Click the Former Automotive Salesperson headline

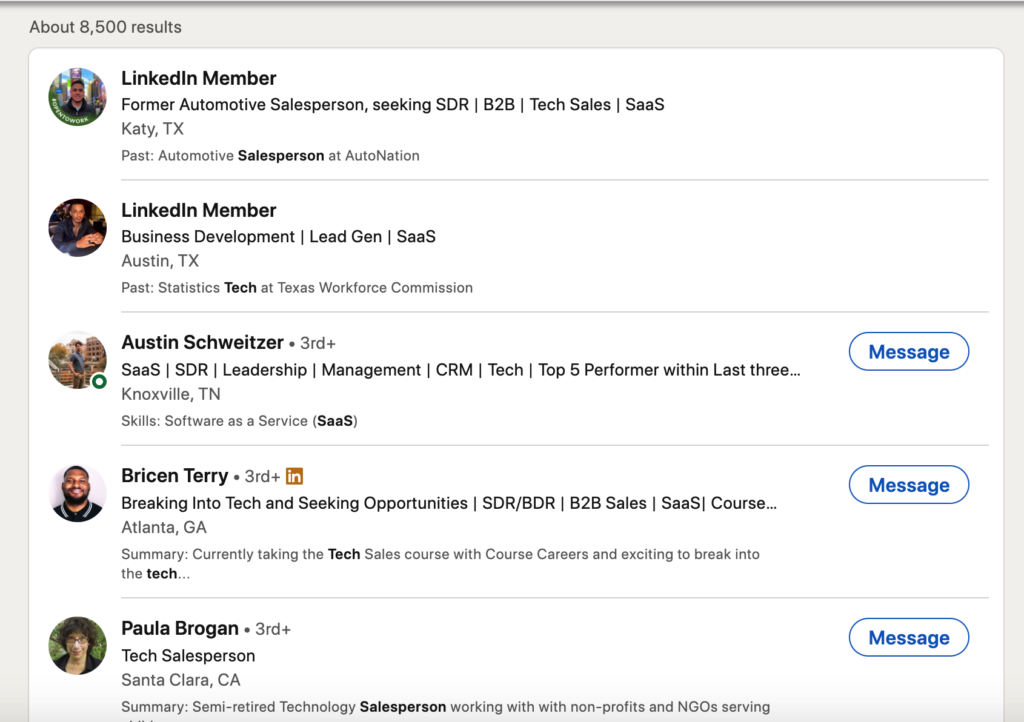point(392,105)
